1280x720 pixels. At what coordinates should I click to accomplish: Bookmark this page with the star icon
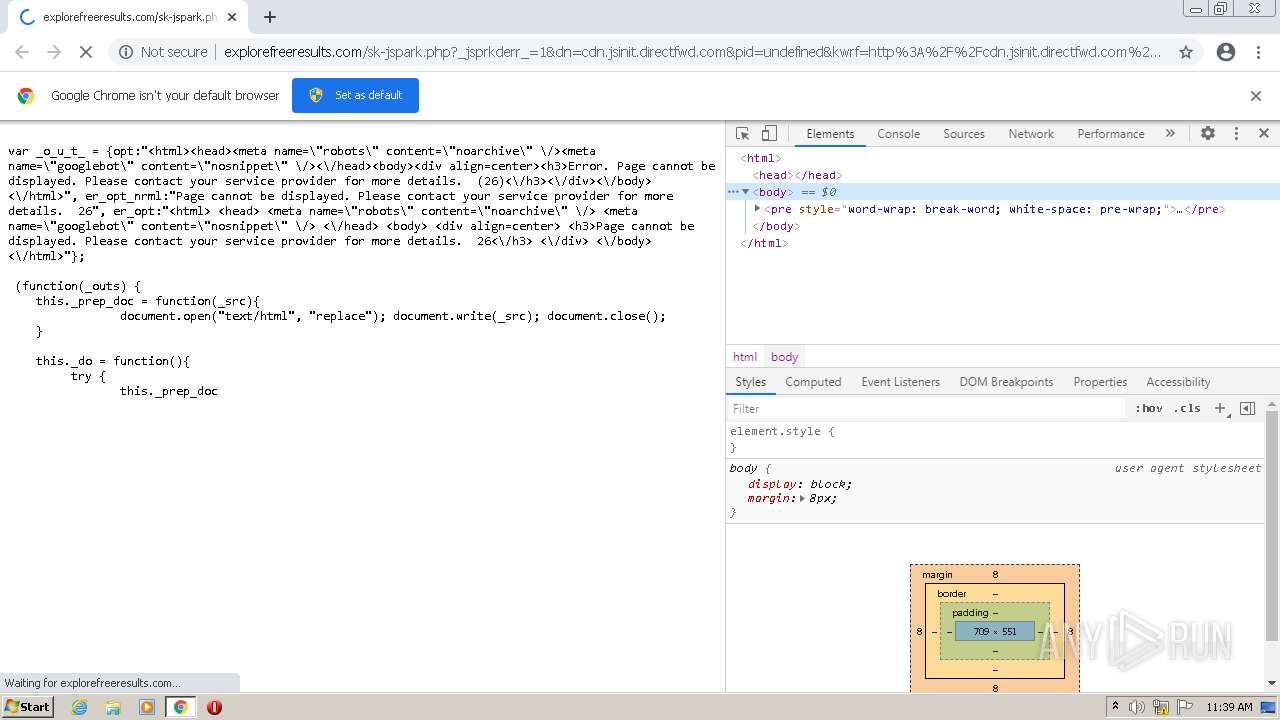pos(1186,52)
